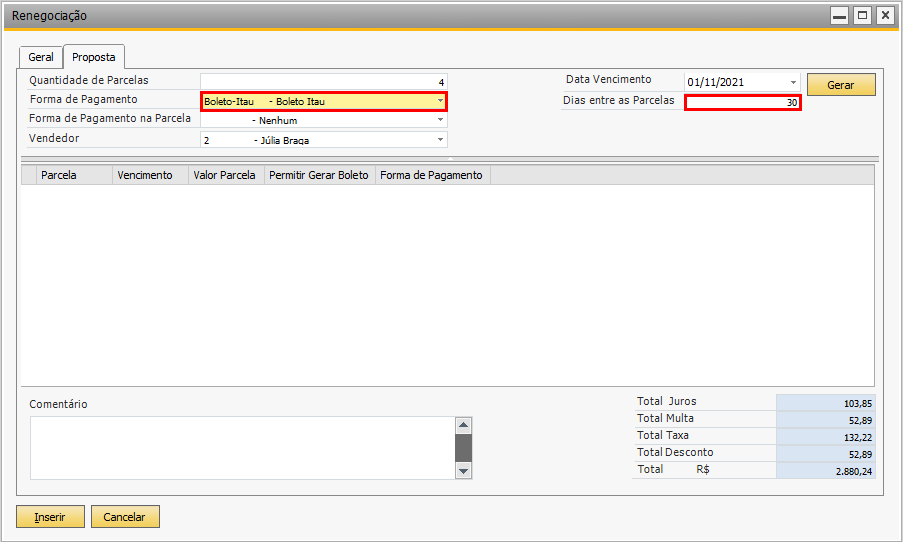Expand the Vendedor dropdown
This screenshot has height=542, width=903.
coord(440,139)
